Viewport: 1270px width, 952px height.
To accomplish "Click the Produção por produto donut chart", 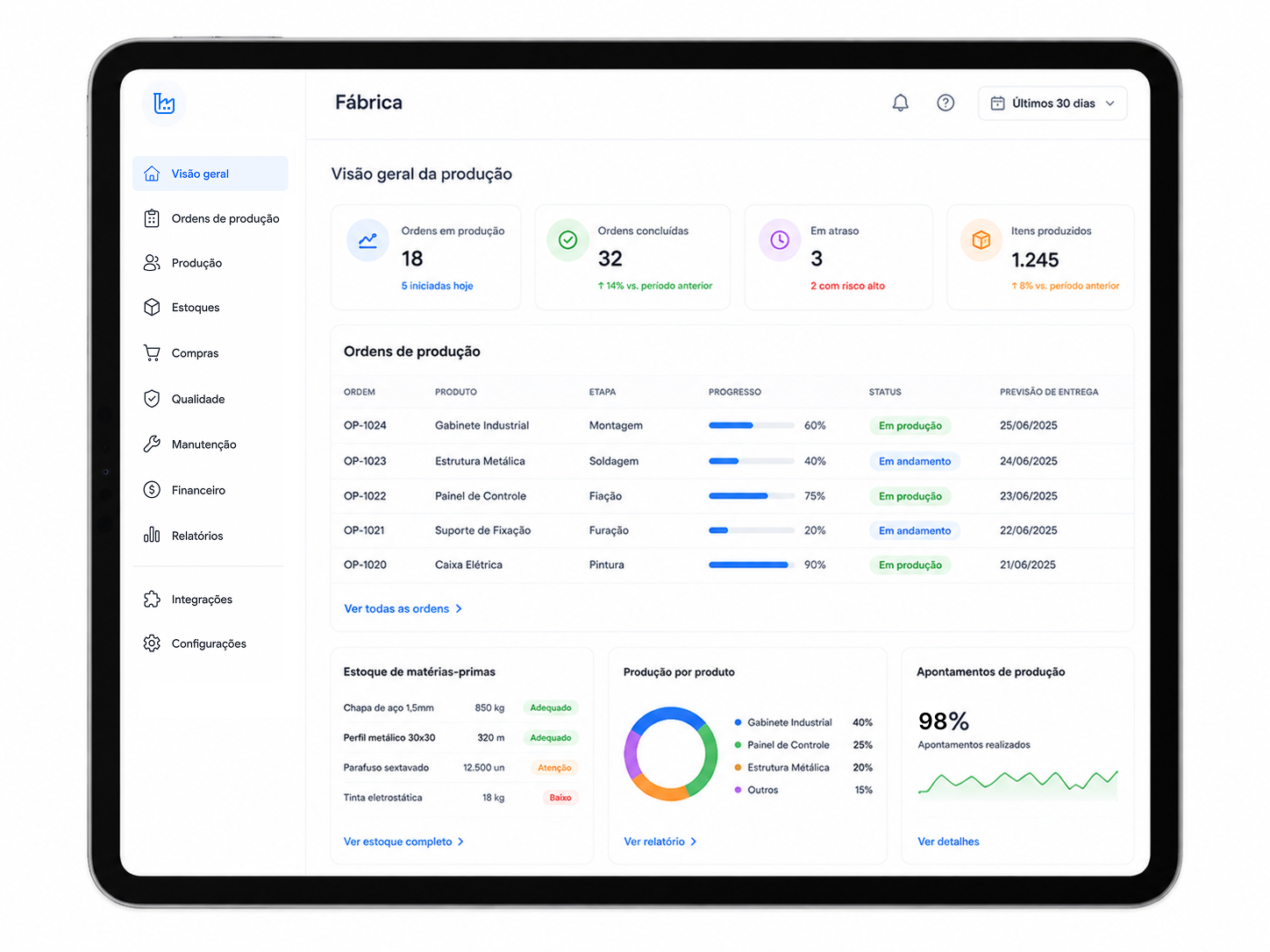I will [x=671, y=754].
